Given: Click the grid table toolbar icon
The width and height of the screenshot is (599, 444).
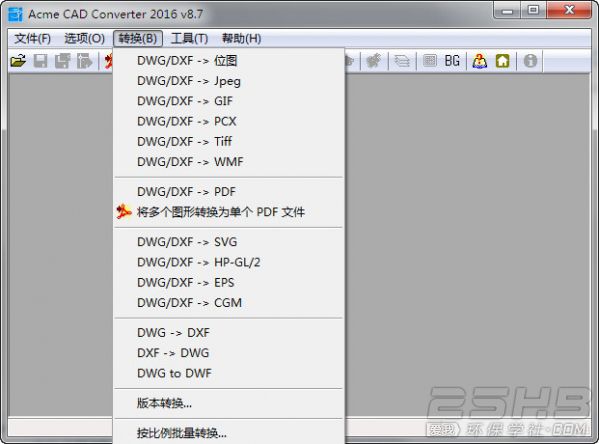Looking at the screenshot, I should coord(430,61).
